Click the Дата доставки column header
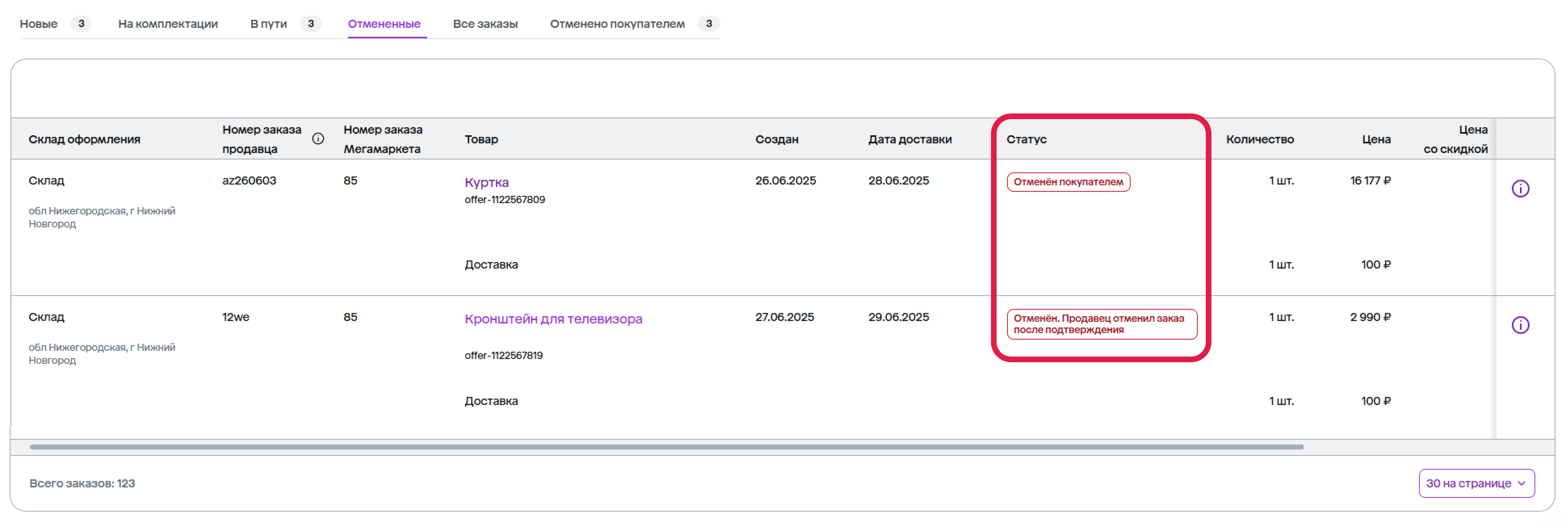The width and height of the screenshot is (1568, 531). tap(910, 139)
